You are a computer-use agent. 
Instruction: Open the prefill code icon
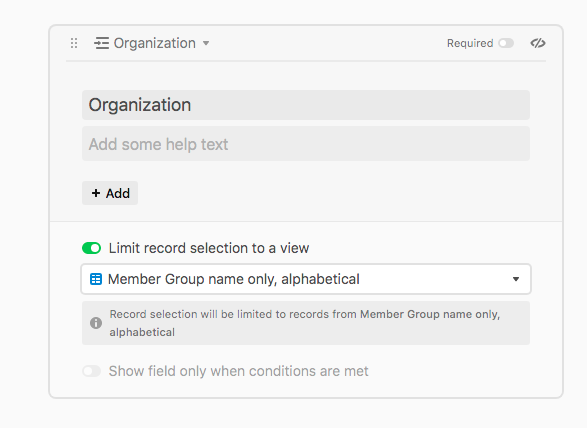pyautogui.click(x=538, y=43)
